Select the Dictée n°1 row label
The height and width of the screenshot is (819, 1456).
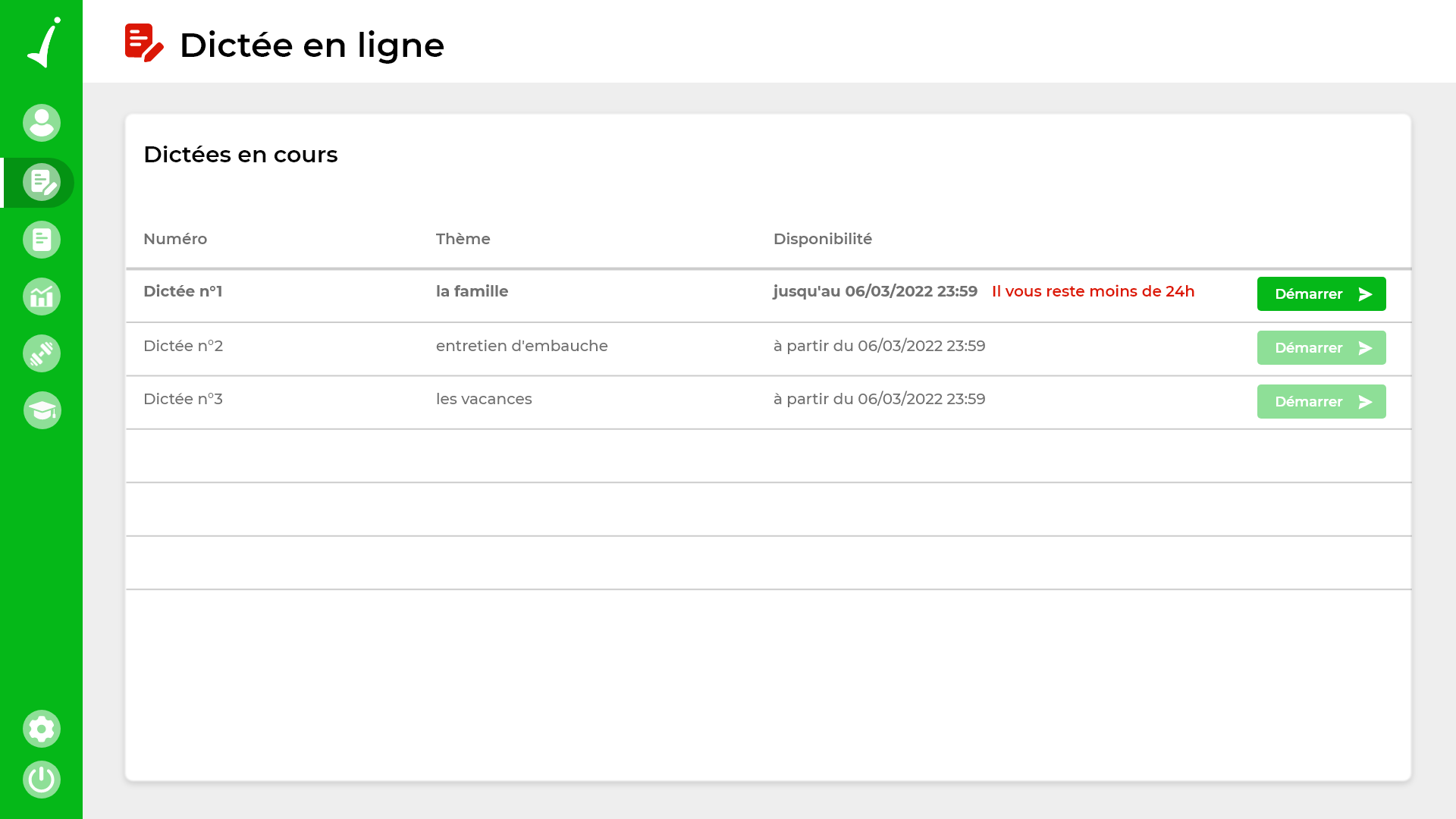[183, 291]
